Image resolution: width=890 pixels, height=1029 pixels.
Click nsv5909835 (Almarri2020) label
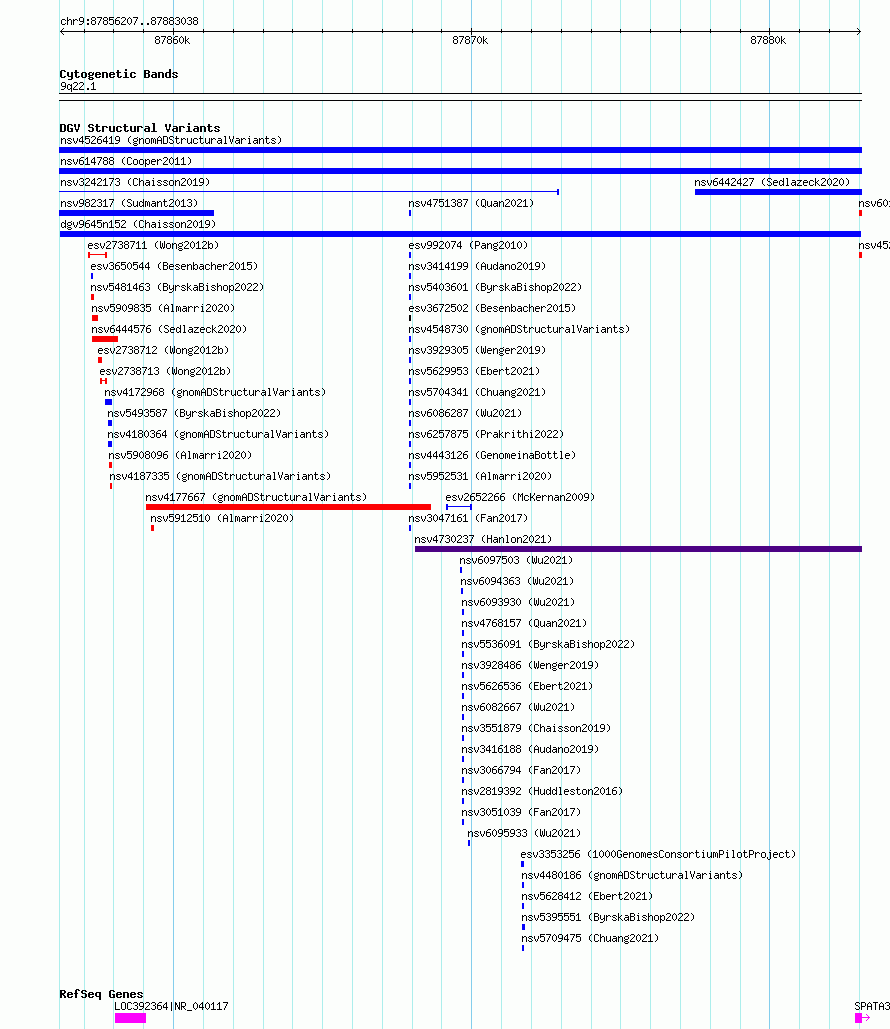tap(163, 308)
